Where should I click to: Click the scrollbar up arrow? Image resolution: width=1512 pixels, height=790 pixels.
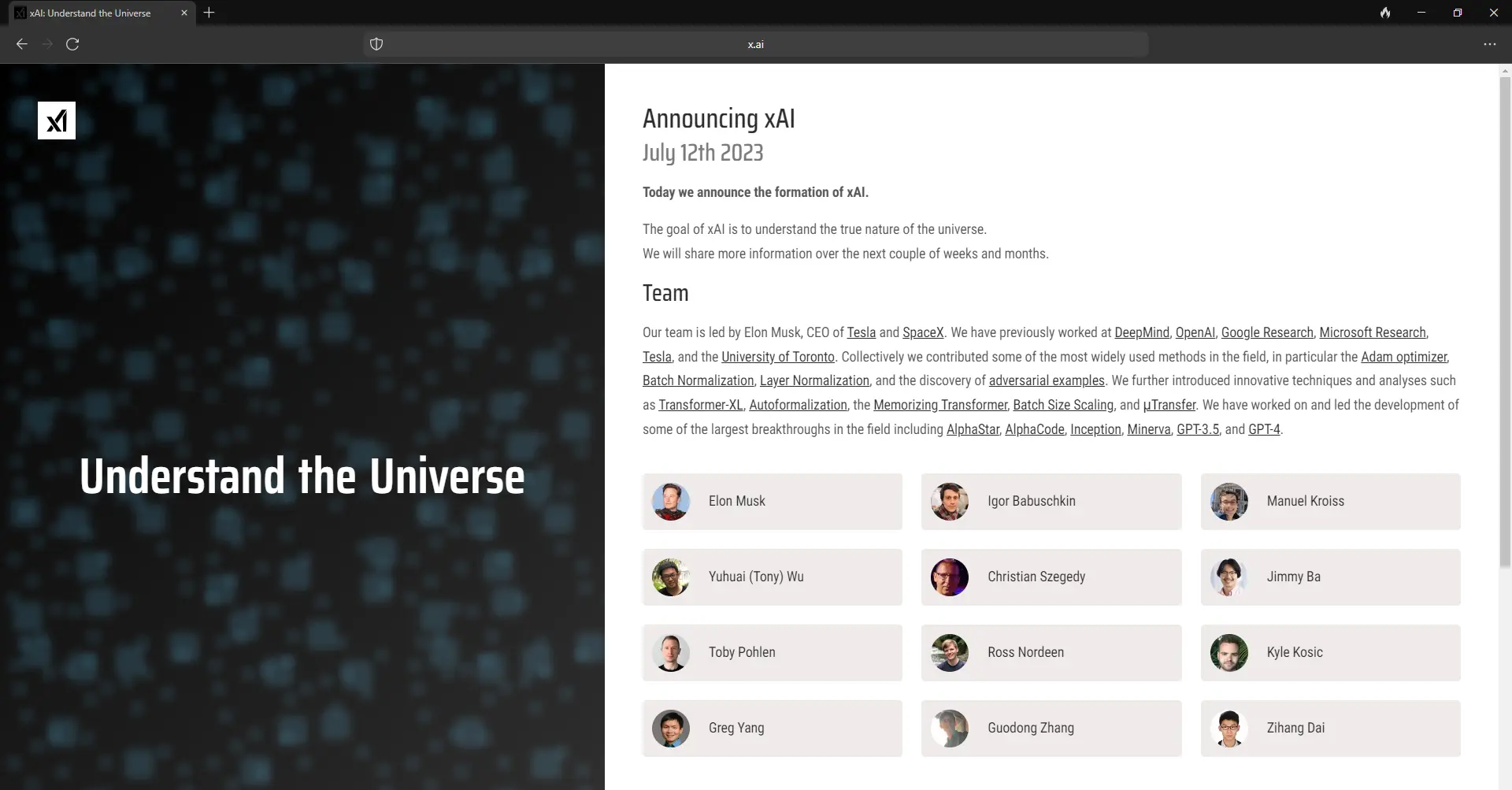[x=1505, y=71]
